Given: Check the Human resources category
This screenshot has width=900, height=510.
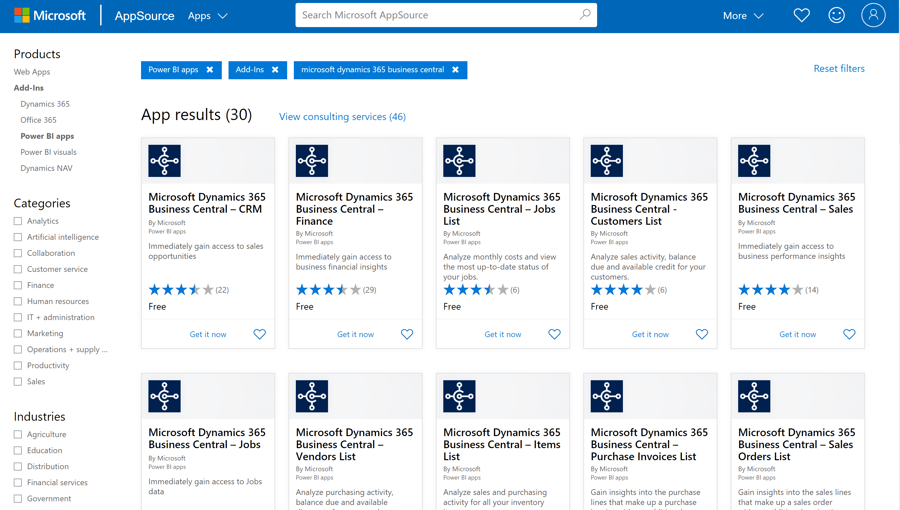Looking at the screenshot, I should [x=18, y=301].
